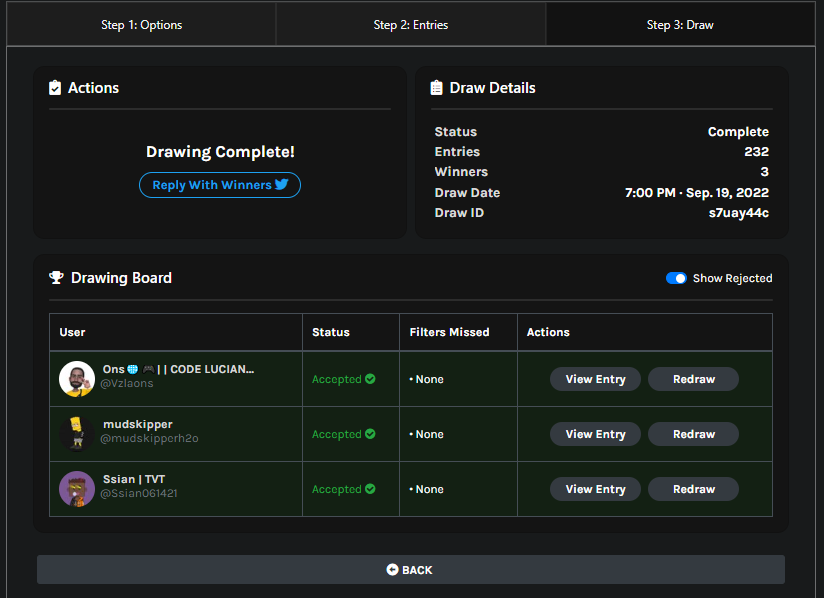Redraw the Ssian | TVT winner
The width and height of the screenshot is (824, 598).
click(693, 489)
